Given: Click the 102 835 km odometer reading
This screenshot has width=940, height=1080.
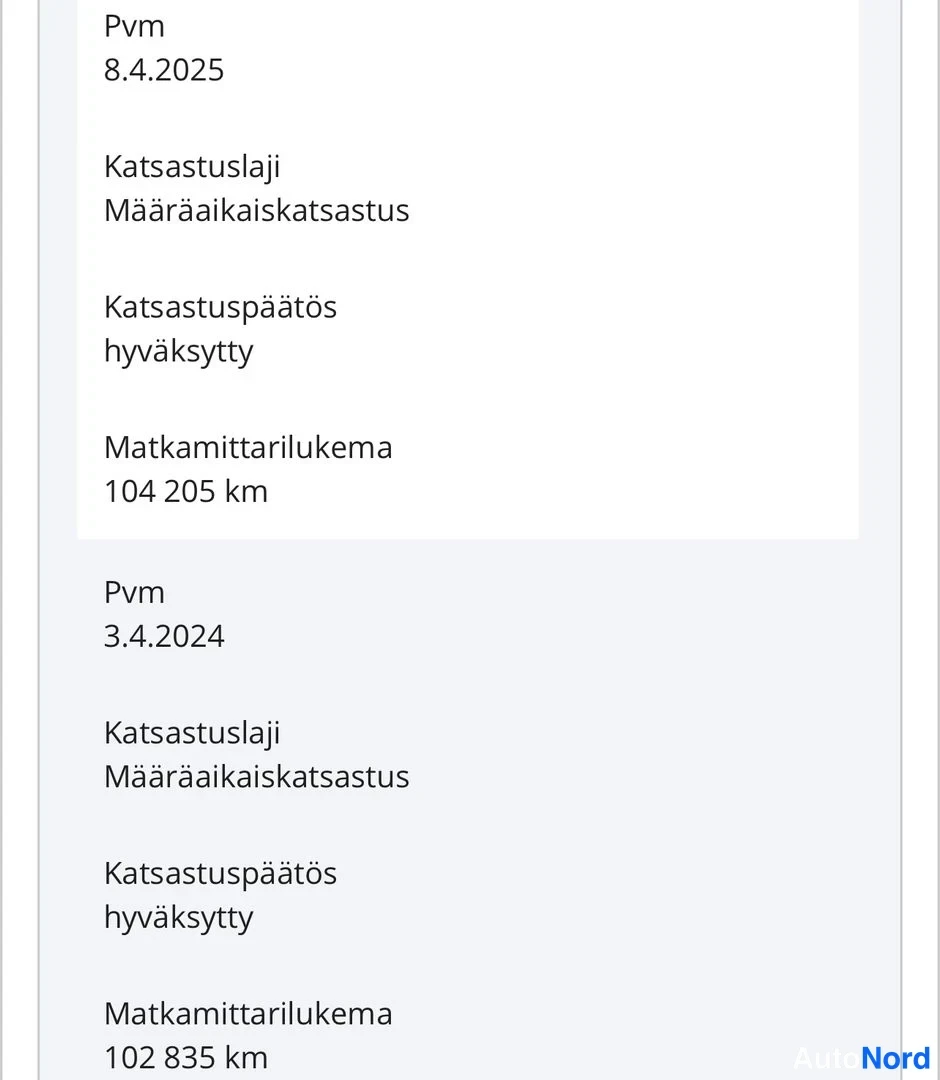Looking at the screenshot, I should click(186, 1058).
